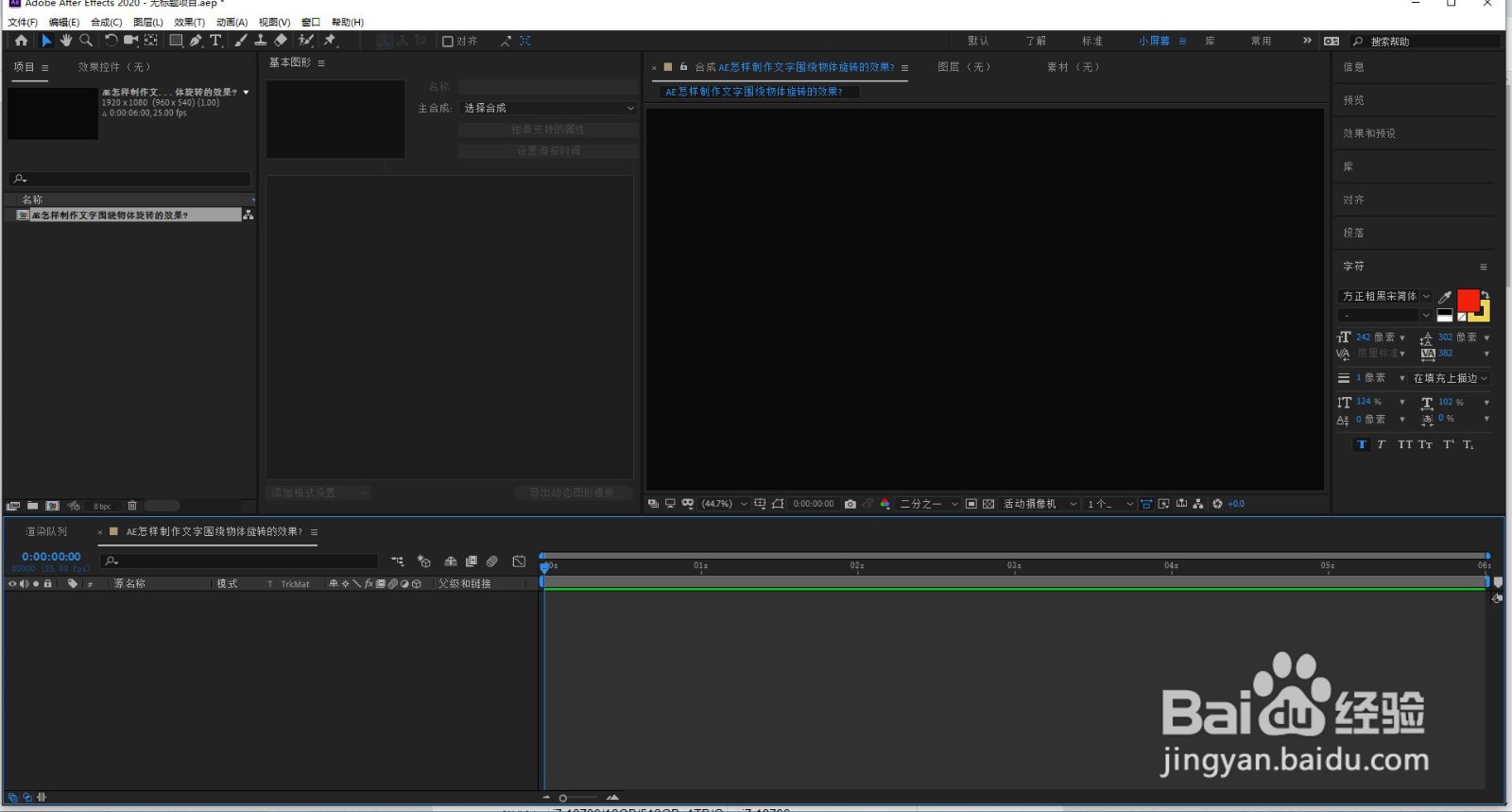
Task: Create new folder icon in Project panel
Action: 32,506
